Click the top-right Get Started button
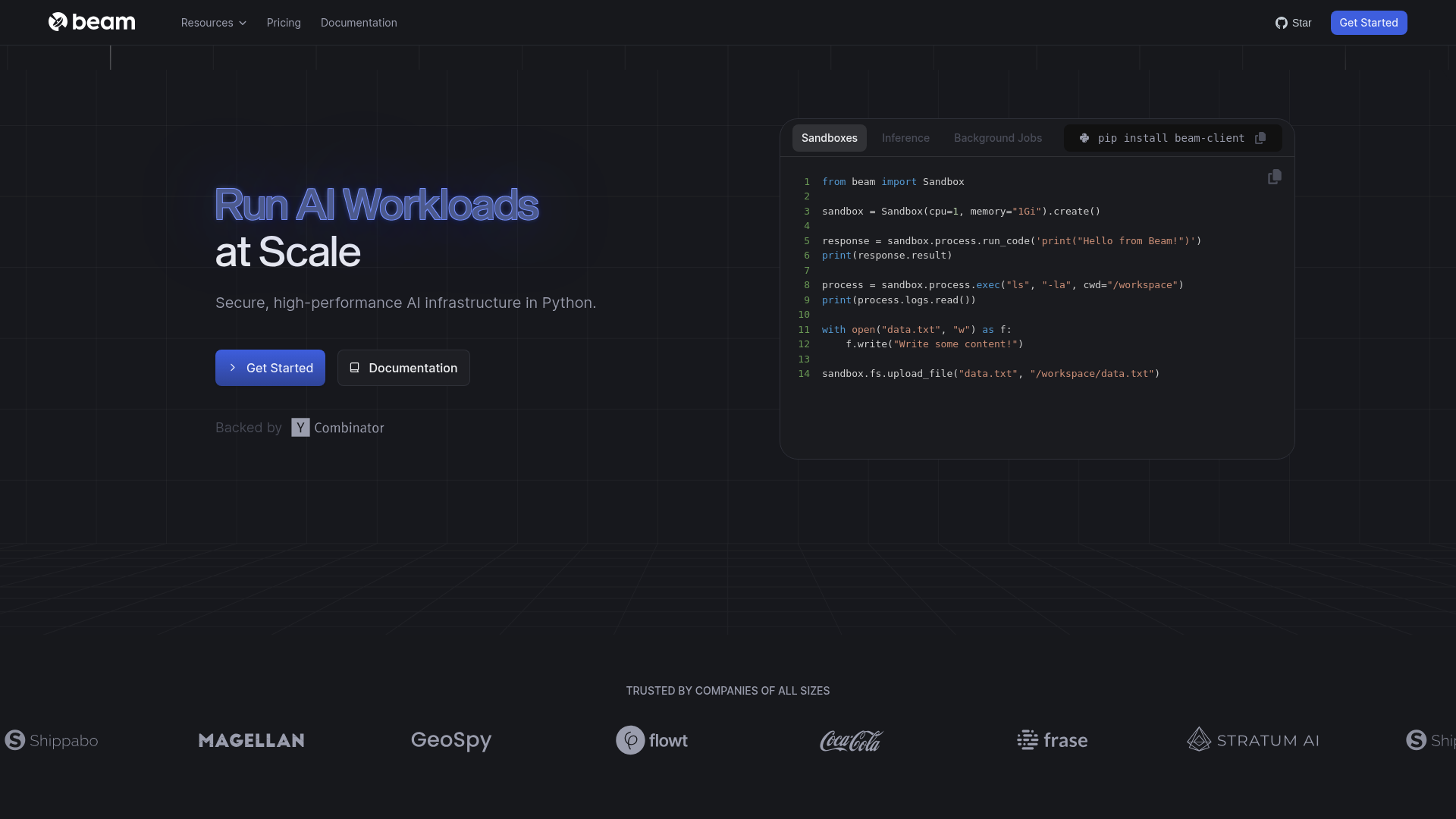The image size is (1456, 819). (x=1368, y=23)
